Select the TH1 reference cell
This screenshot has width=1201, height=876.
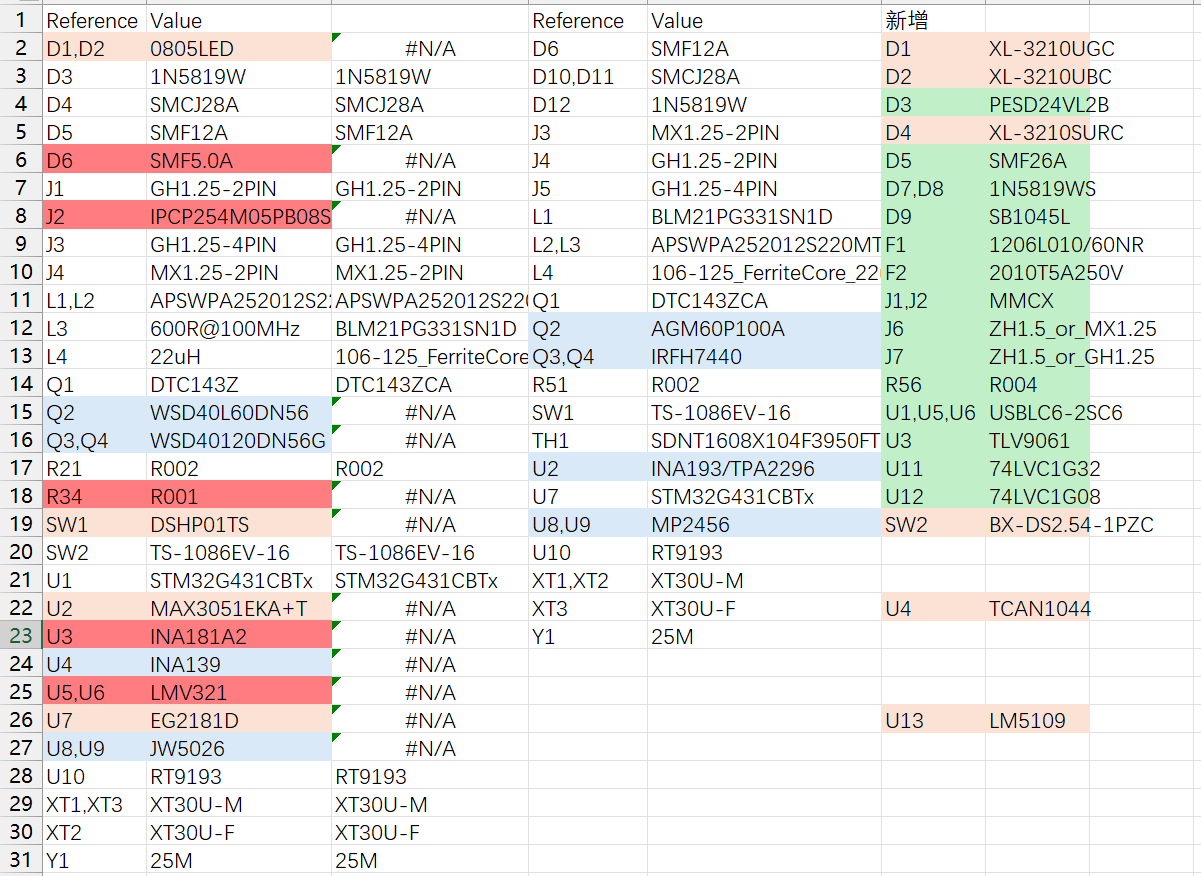coord(588,440)
